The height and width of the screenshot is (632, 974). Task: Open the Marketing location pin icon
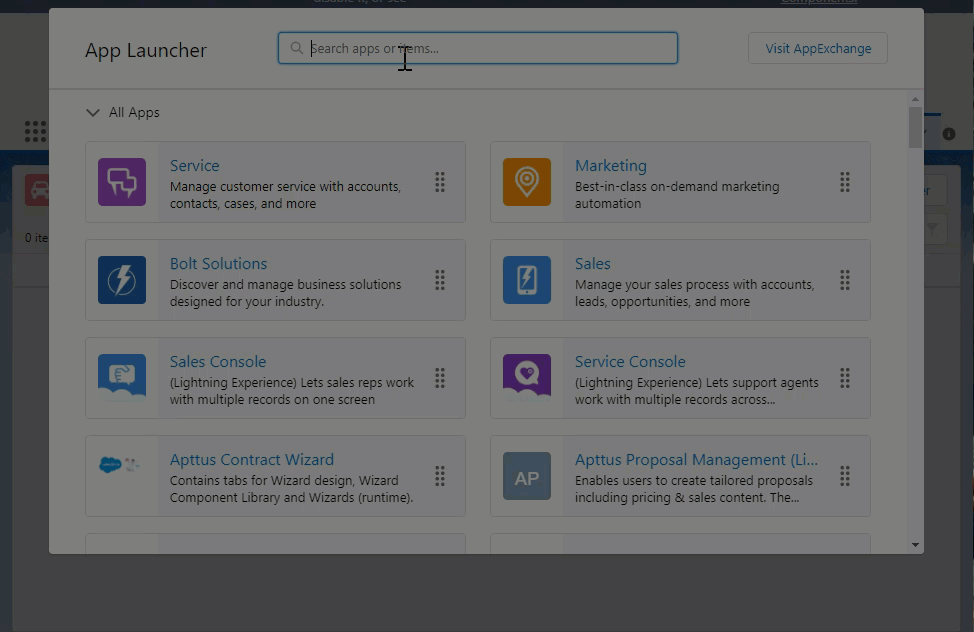[x=526, y=182]
